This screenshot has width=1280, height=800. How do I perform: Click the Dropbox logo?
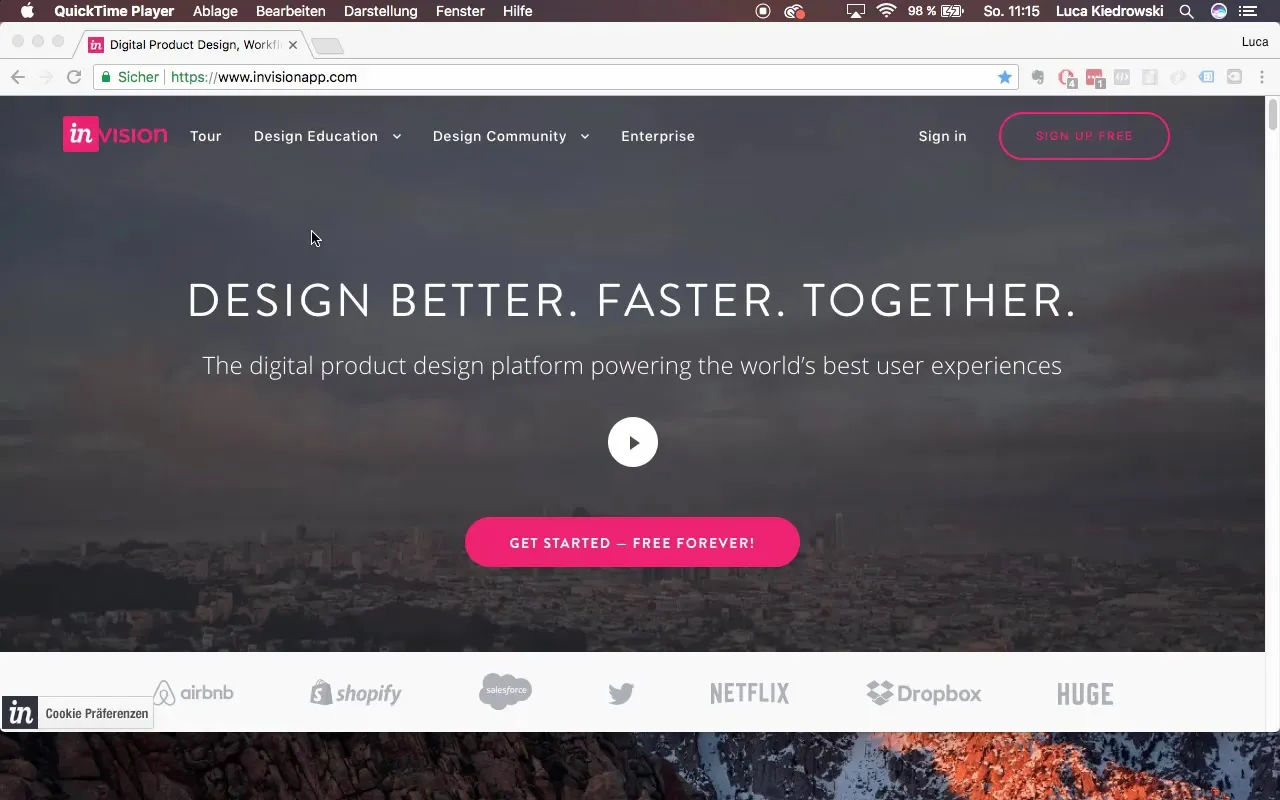point(924,693)
